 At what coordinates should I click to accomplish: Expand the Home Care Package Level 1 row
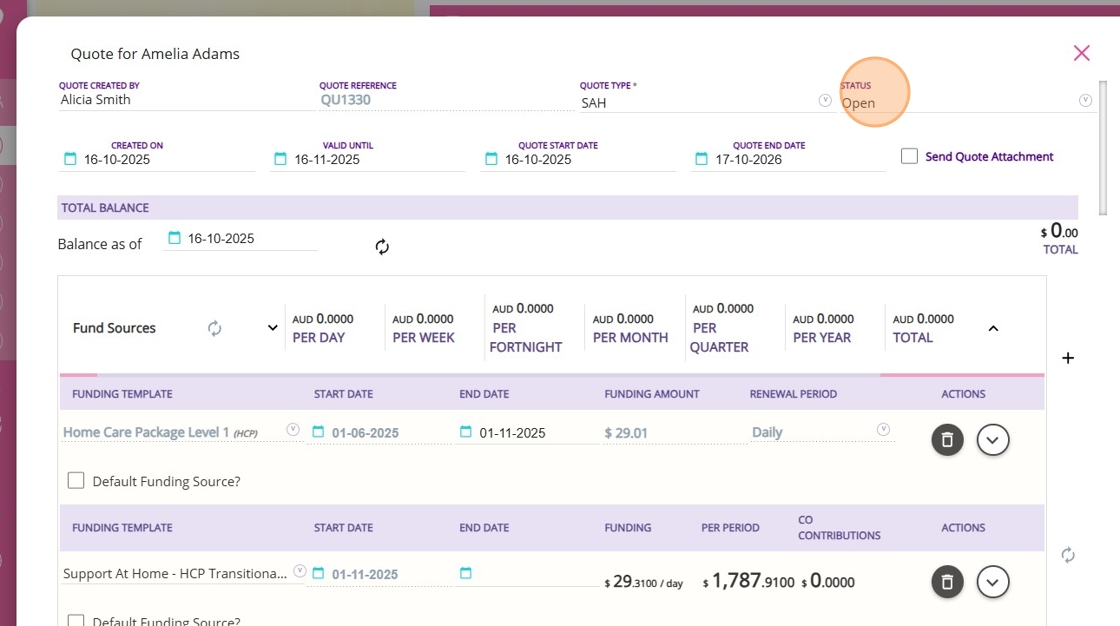[993, 439]
